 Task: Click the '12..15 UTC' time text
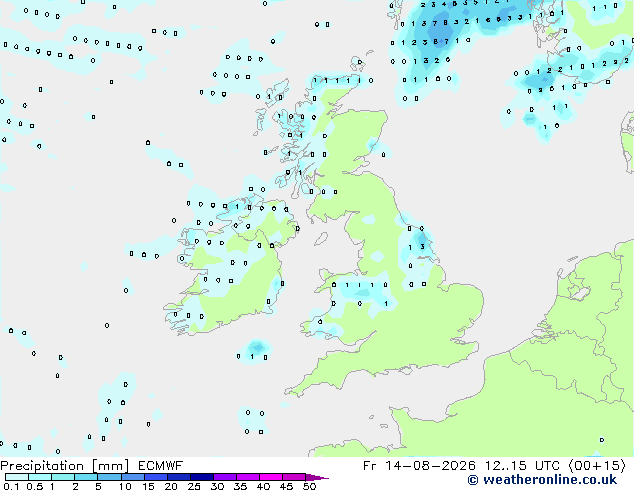point(522,466)
